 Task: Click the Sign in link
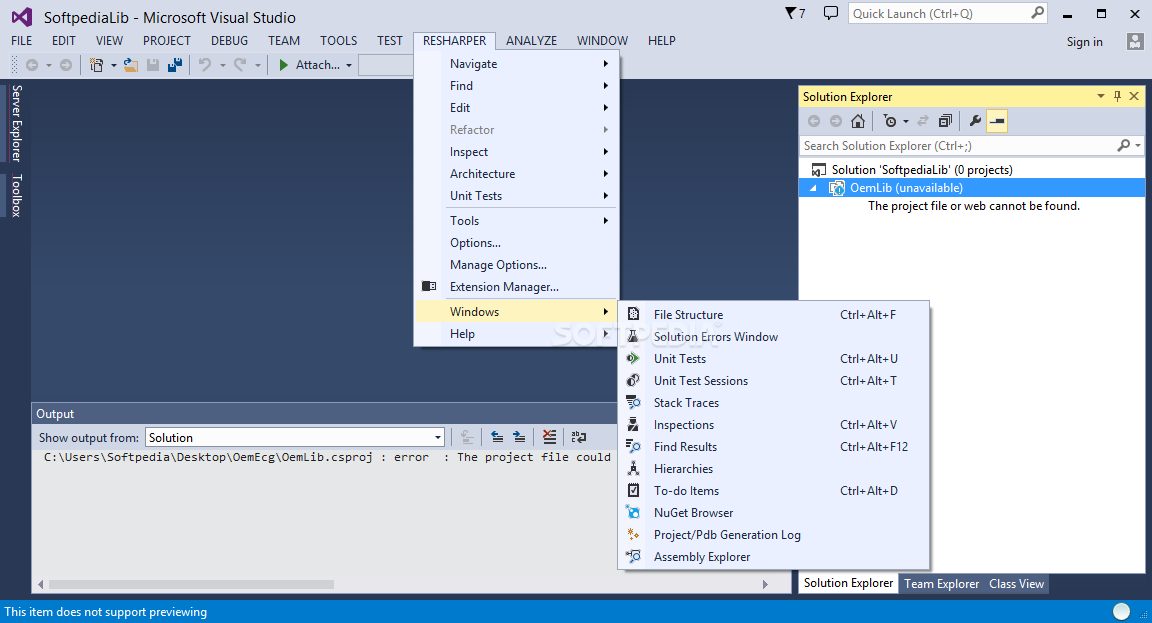point(1084,42)
